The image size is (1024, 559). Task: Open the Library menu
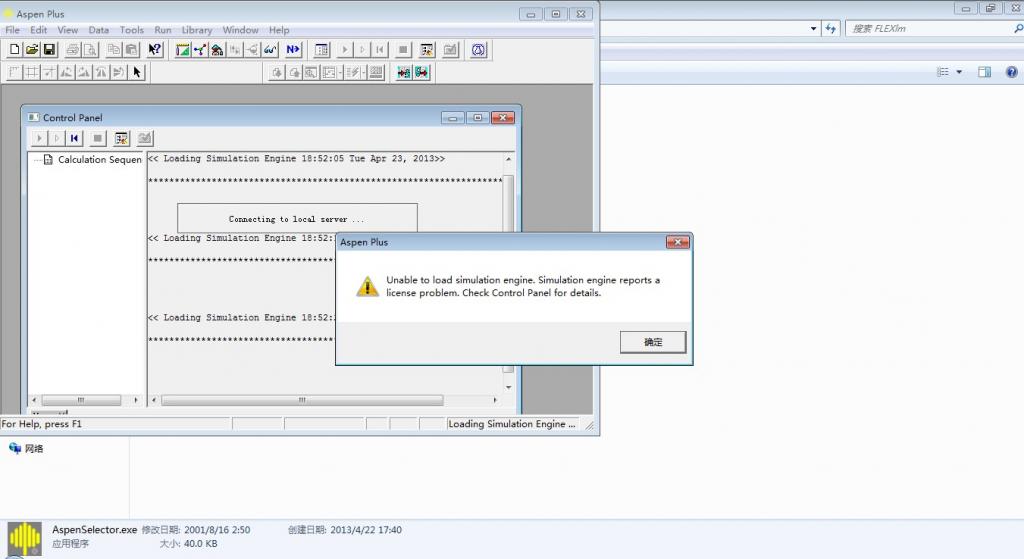[x=197, y=30]
